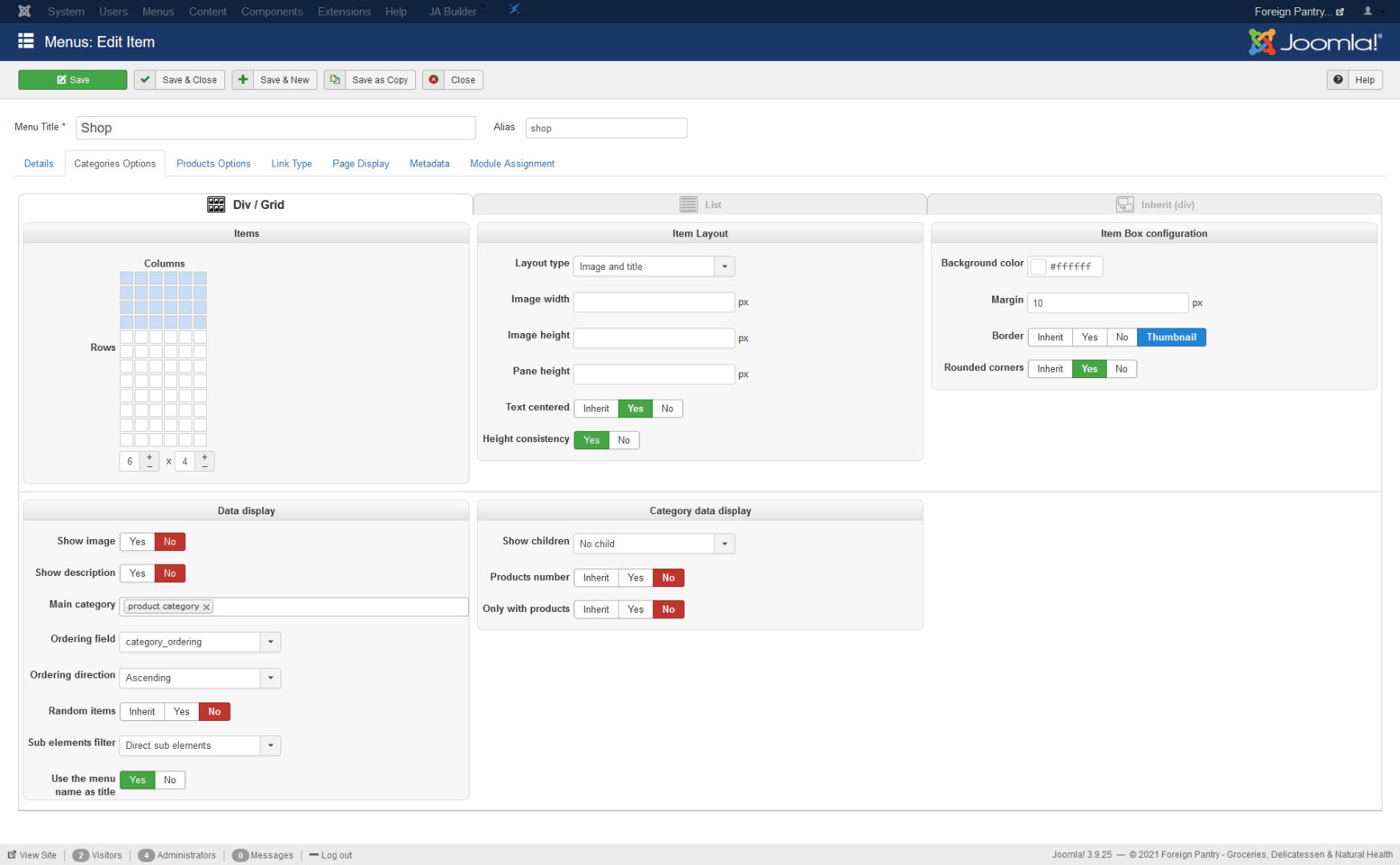Open the Menus menu
Image resolution: width=1400 pixels, height=865 pixels.
pos(158,11)
